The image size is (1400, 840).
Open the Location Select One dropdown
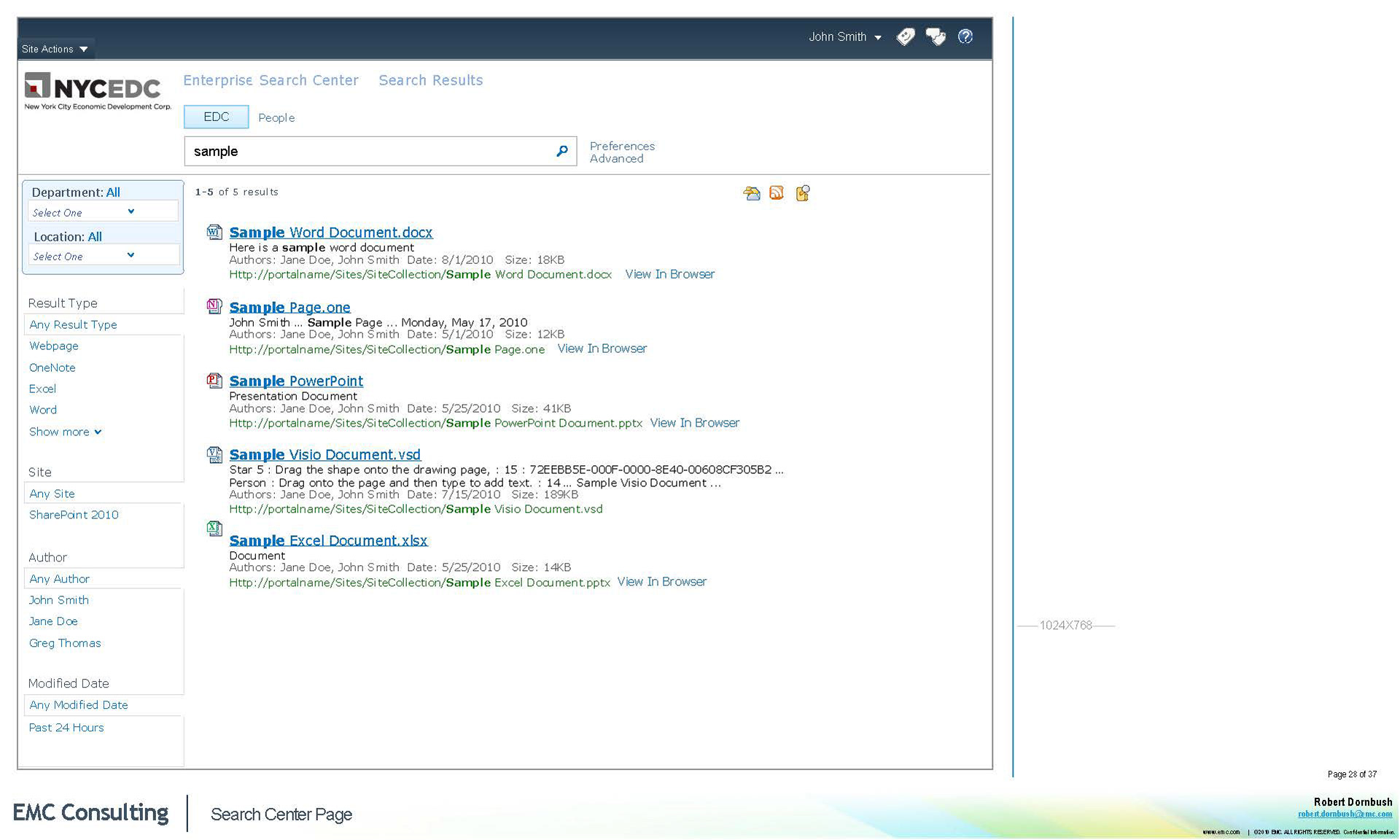pyautogui.click(x=103, y=256)
